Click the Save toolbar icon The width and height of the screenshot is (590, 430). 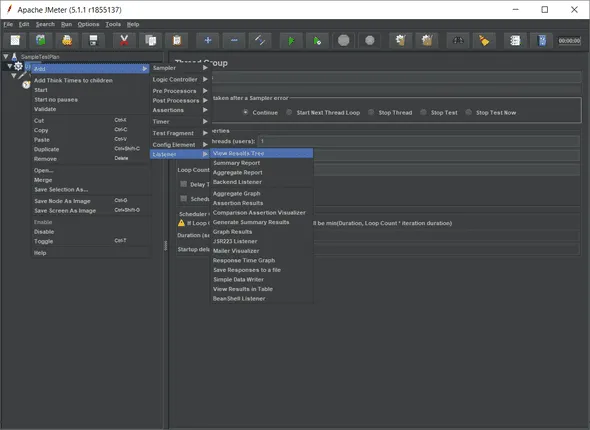tap(93, 40)
